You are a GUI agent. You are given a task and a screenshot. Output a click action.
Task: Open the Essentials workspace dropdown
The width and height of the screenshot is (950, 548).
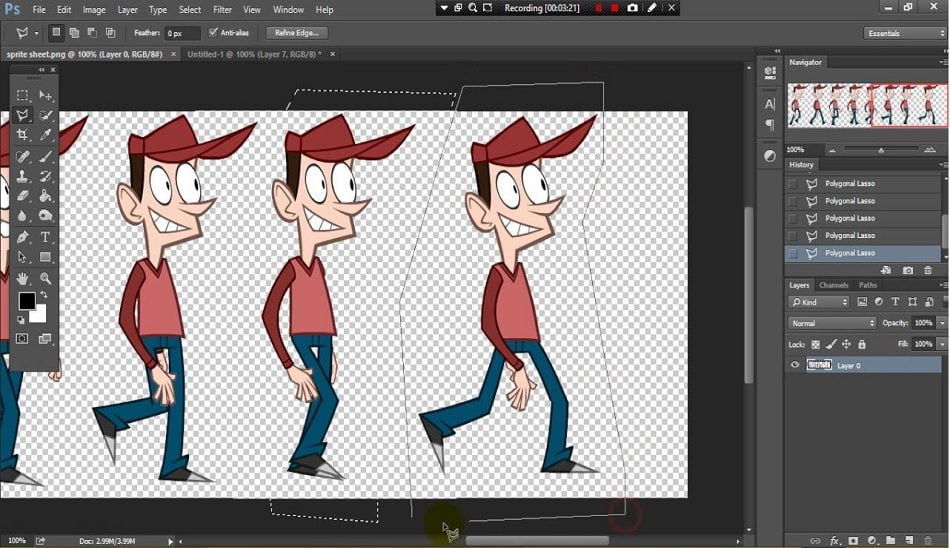coord(904,33)
